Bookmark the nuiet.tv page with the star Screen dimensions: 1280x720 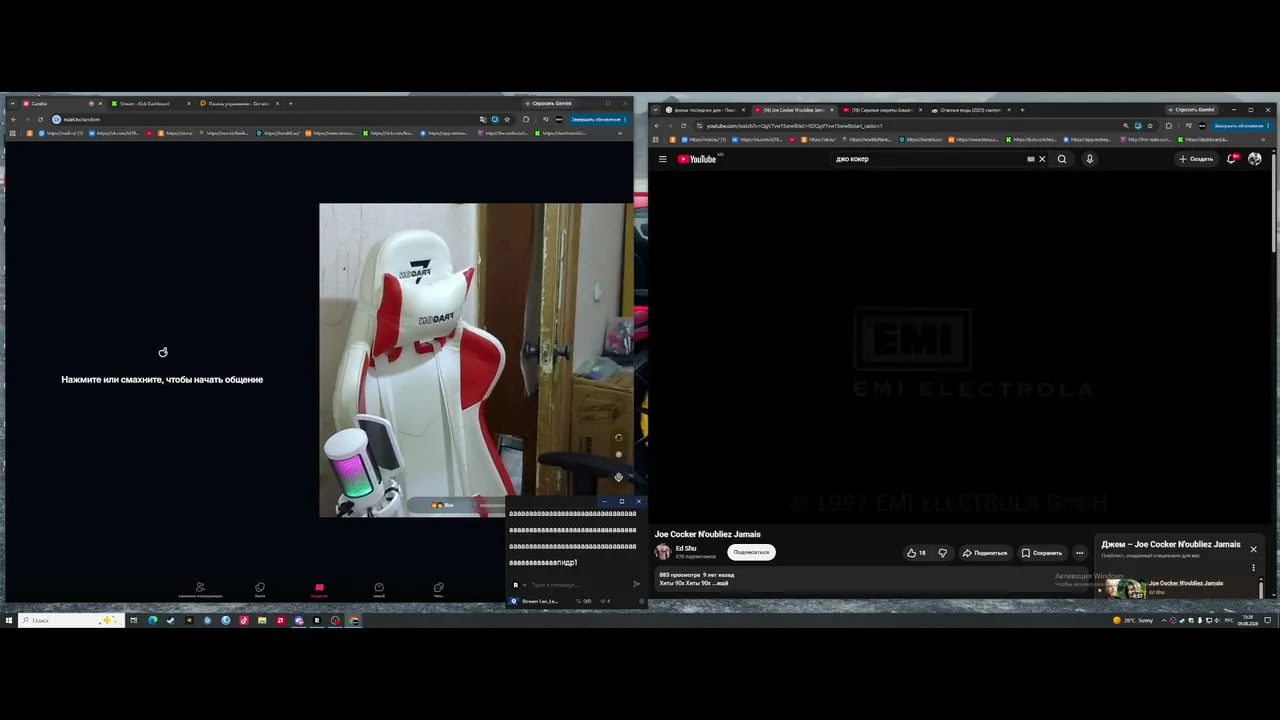pos(507,119)
